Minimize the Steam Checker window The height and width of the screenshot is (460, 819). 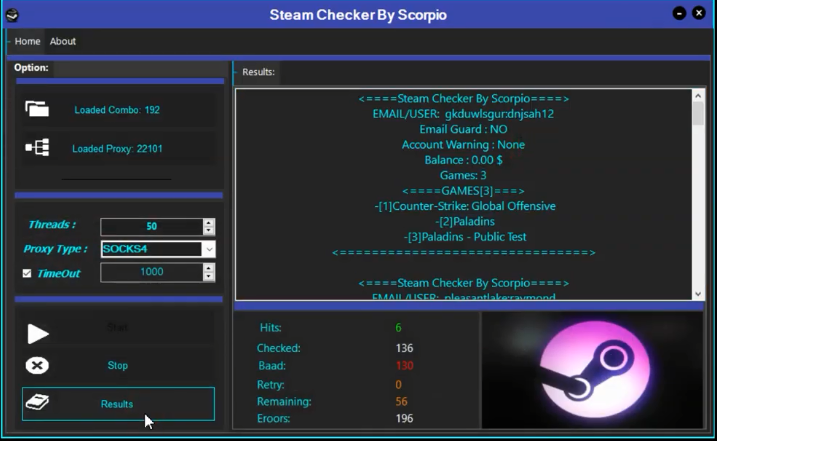(679, 13)
